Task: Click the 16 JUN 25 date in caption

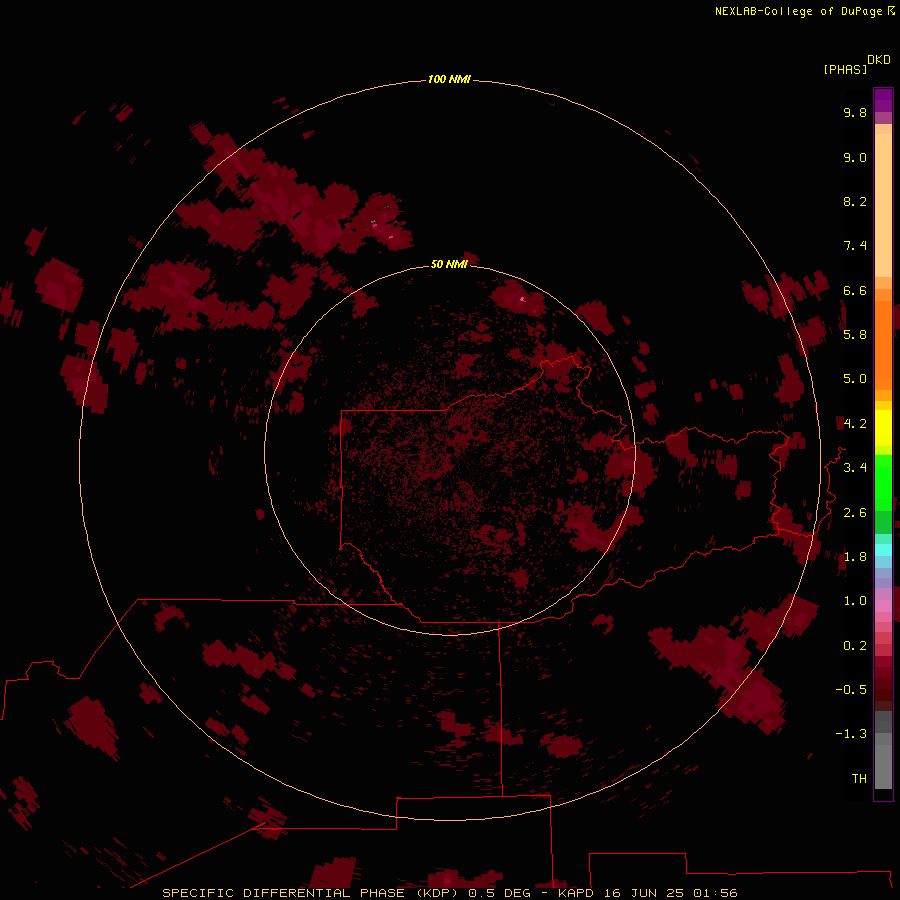Action: [643, 893]
